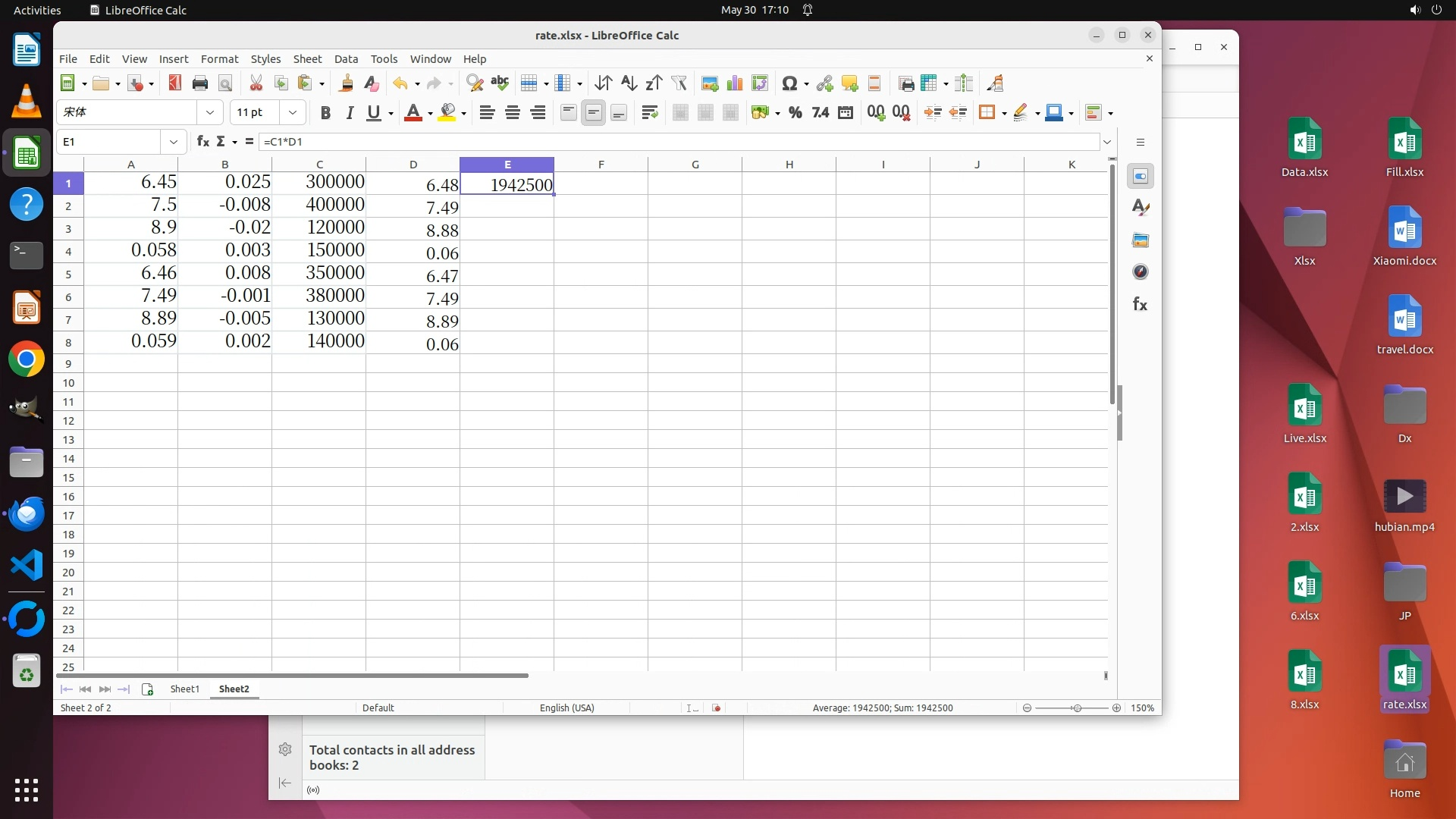Image resolution: width=1456 pixels, height=819 pixels.
Task: Expand the Name Box dropdown arrow
Action: 174,142
